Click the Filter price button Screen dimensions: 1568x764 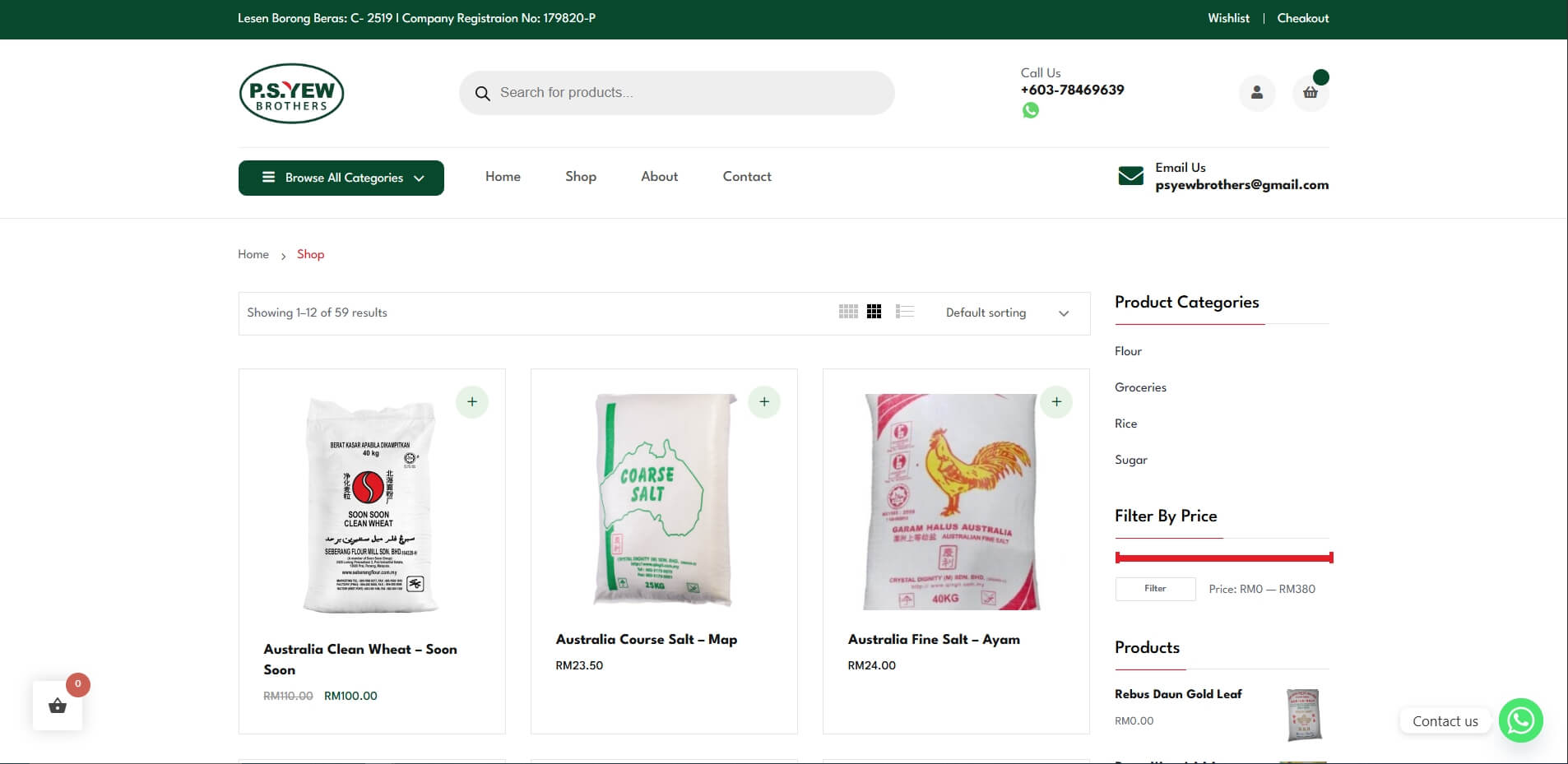(x=1155, y=589)
